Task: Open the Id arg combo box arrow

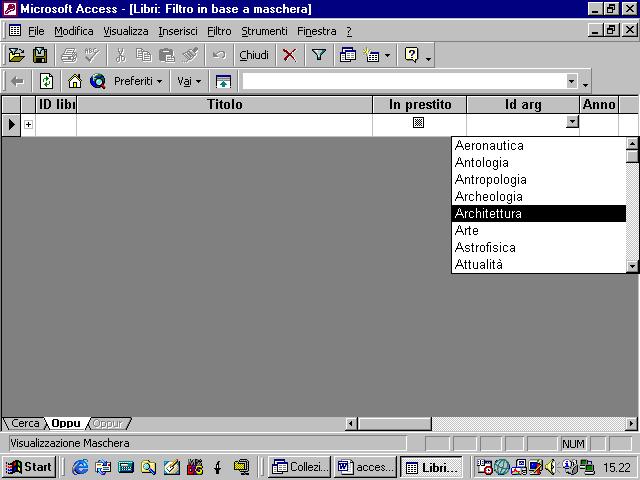Action: click(572, 122)
